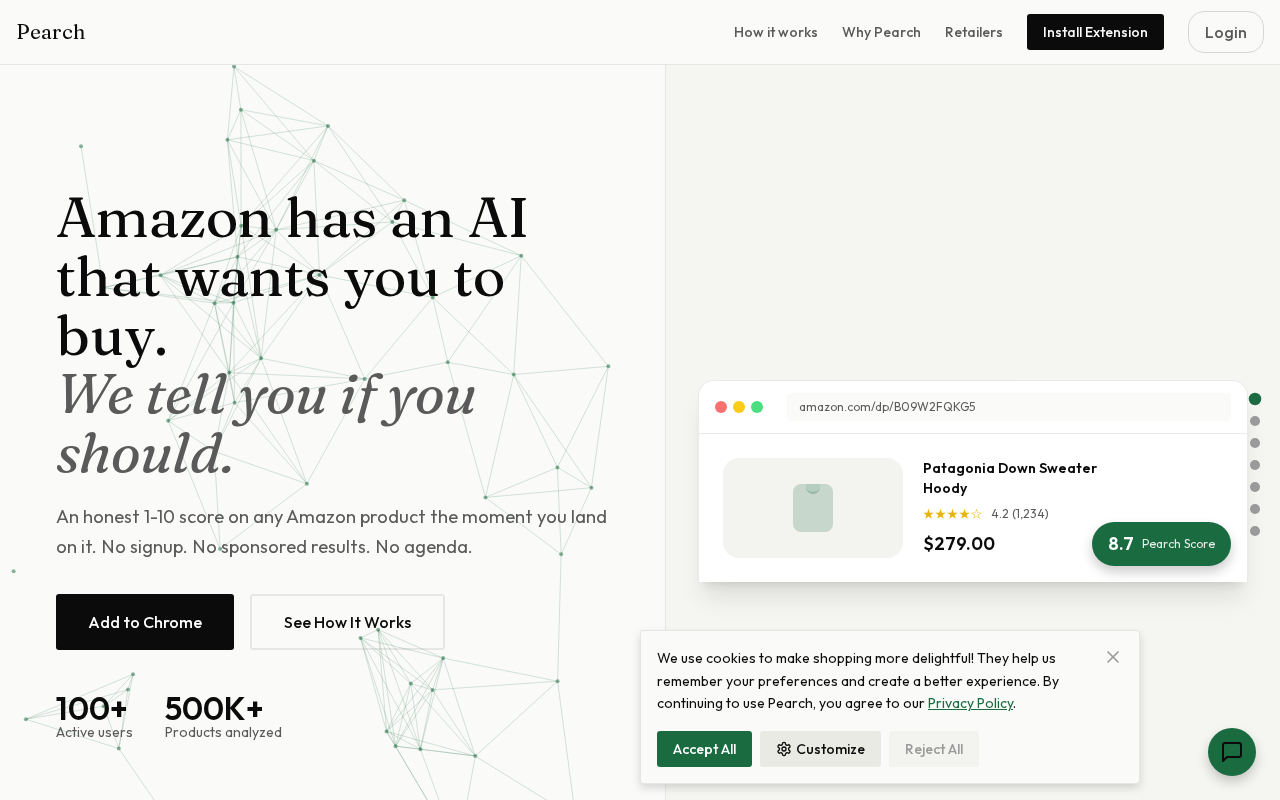1280x800 pixels.
Task: Open the How it works menu item
Action: click(776, 32)
